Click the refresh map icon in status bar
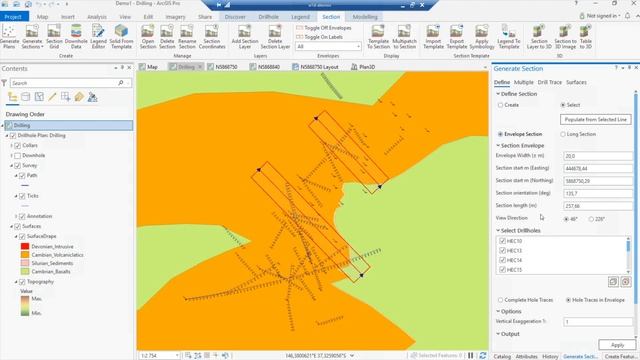640x360 pixels. pos(482,355)
